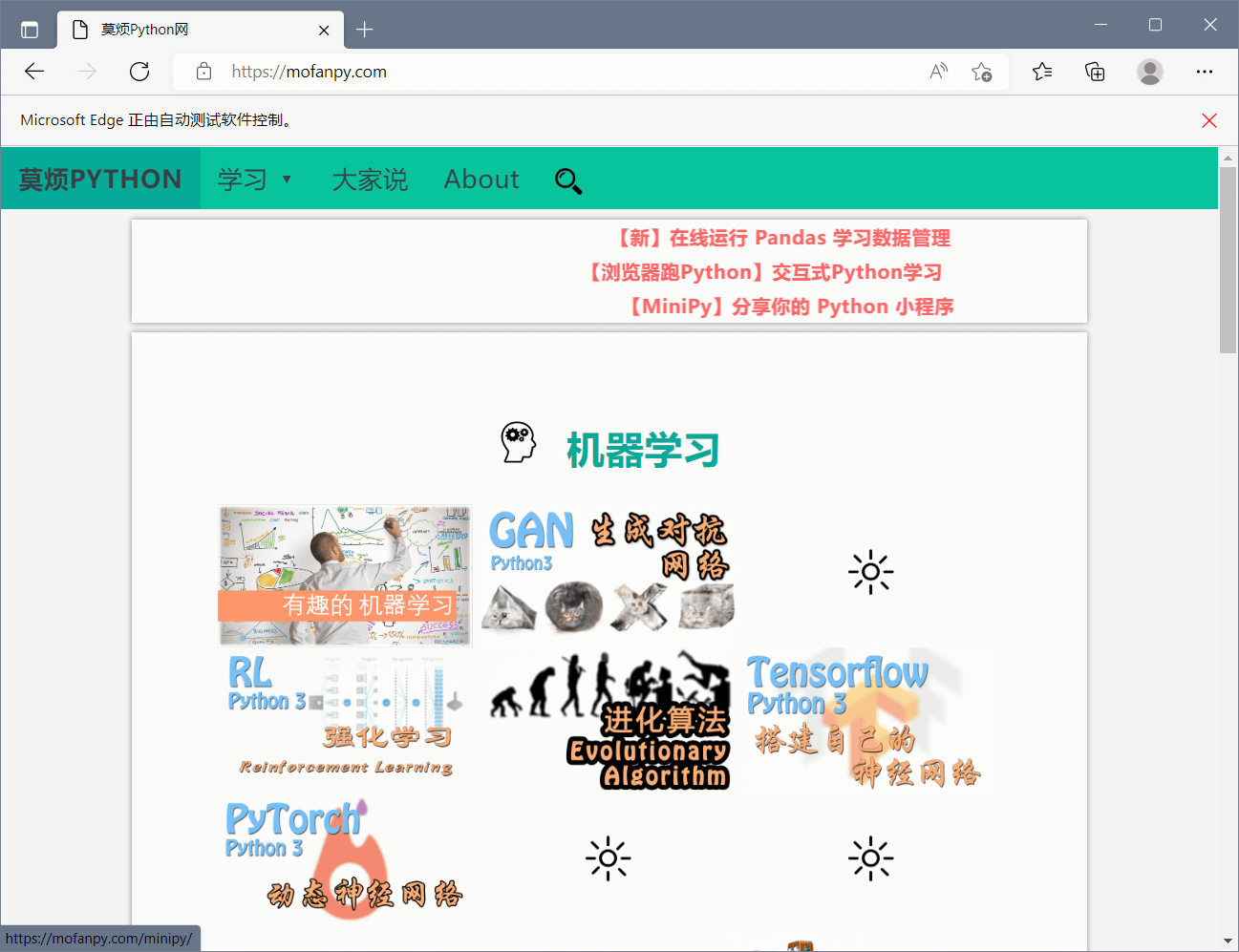Open RL 强化学习 course thumbnail

click(345, 719)
